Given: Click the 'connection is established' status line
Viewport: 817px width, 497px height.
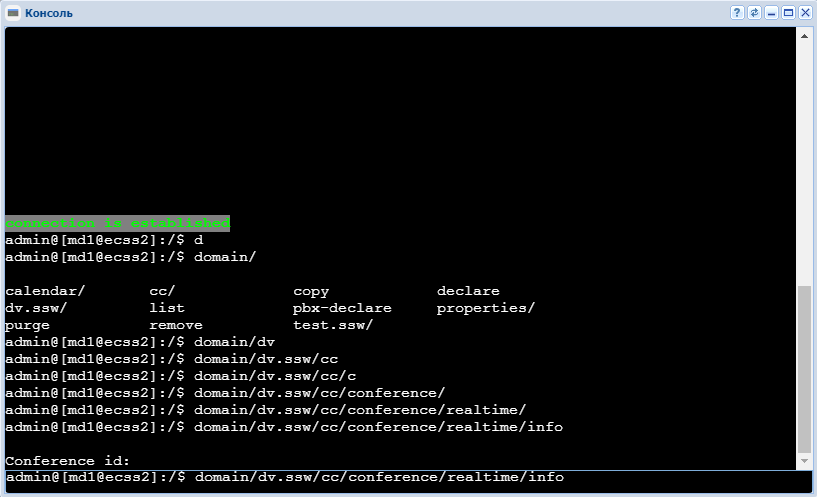Looking at the screenshot, I should click(x=118, y=223).
